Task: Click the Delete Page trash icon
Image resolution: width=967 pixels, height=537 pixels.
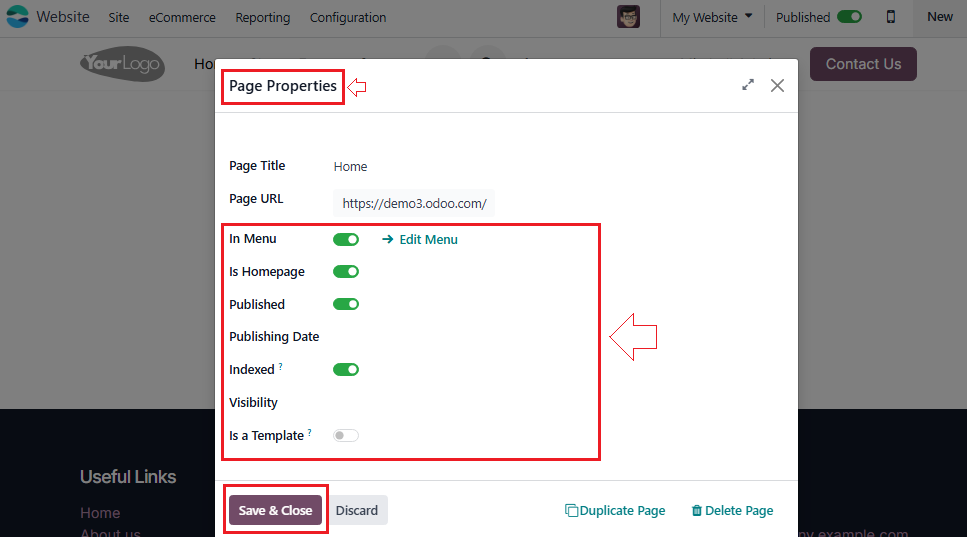Action: 696,510
